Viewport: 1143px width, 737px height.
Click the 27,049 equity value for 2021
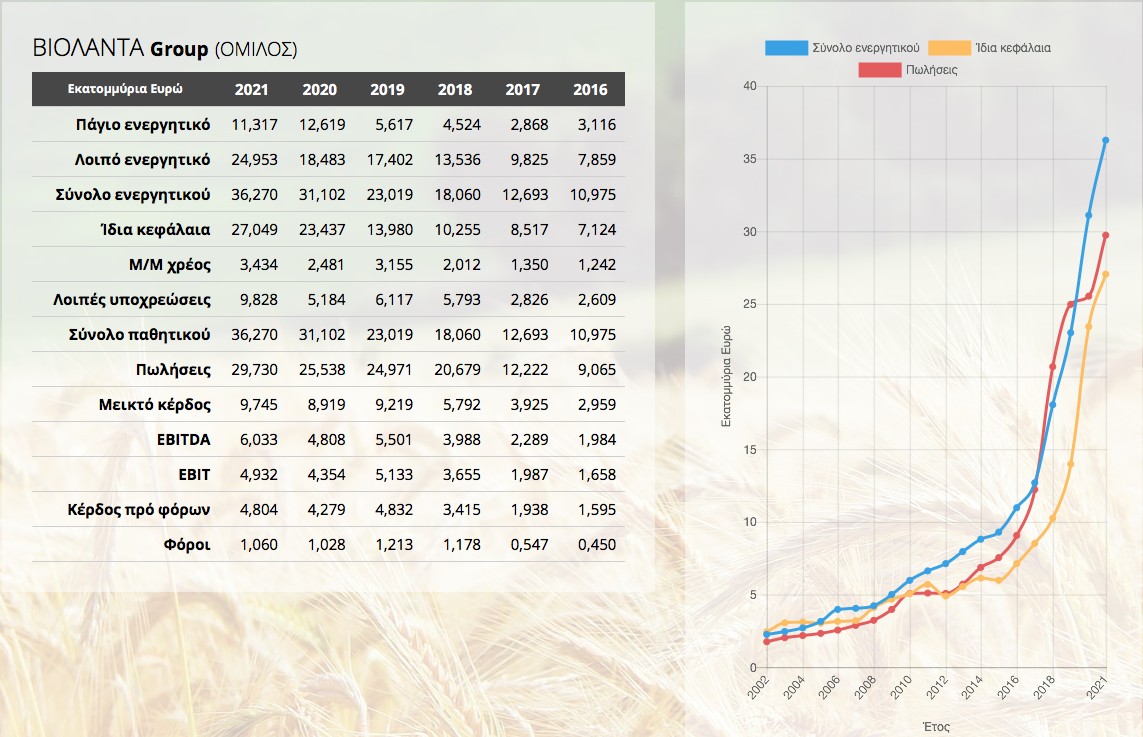click(x=254, y=230)
